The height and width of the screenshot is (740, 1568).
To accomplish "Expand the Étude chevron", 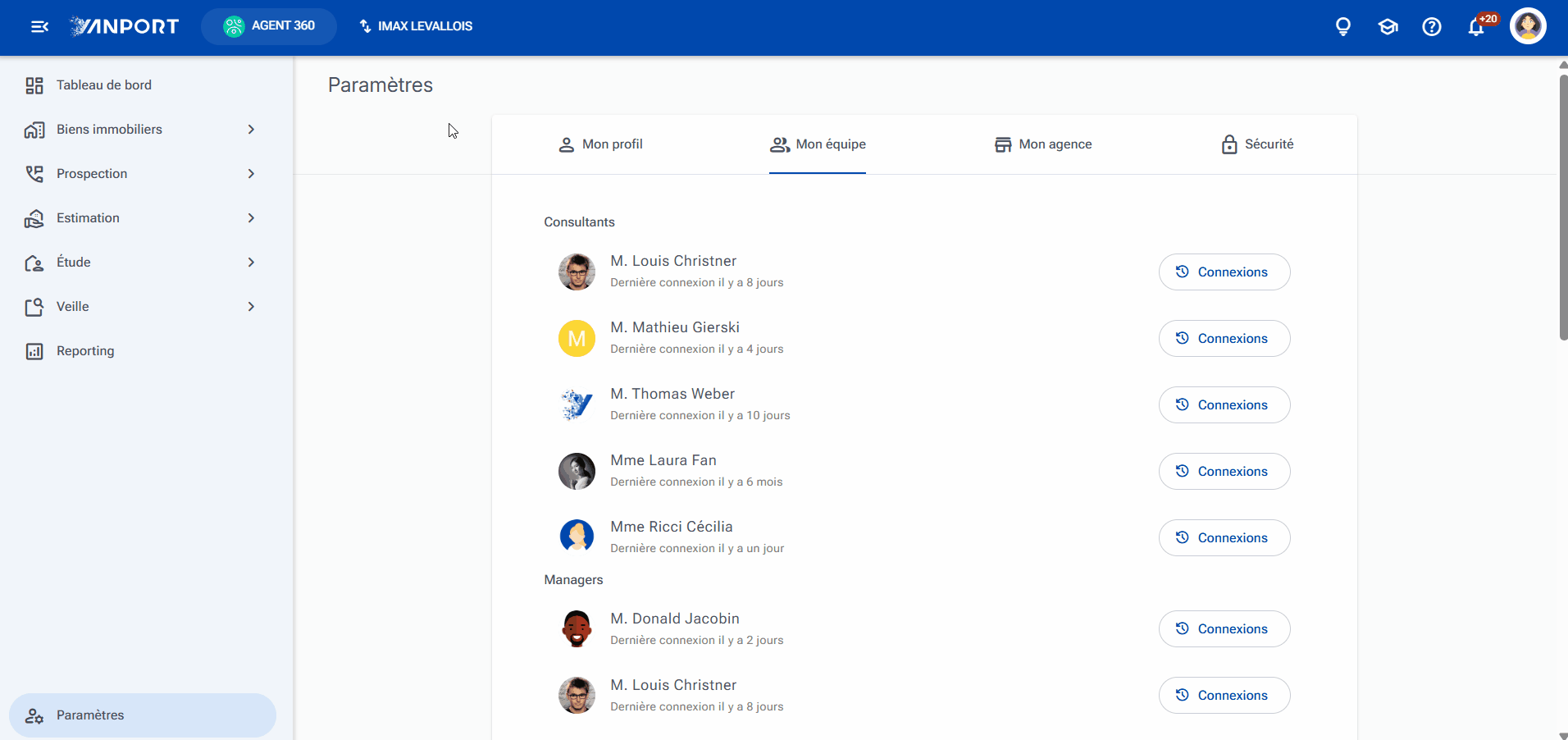I will pos(251,263).
